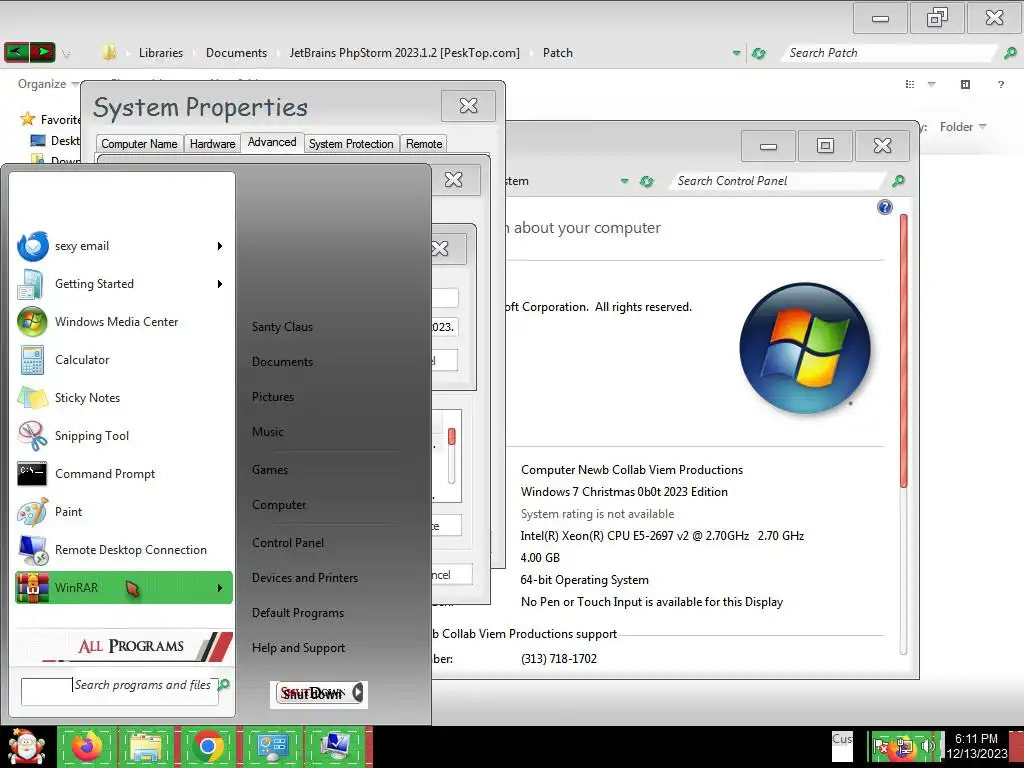1024x768 pixels.
Task: Open the Getting Started icon
Action: pyautogui.click(x=31, y=284)
